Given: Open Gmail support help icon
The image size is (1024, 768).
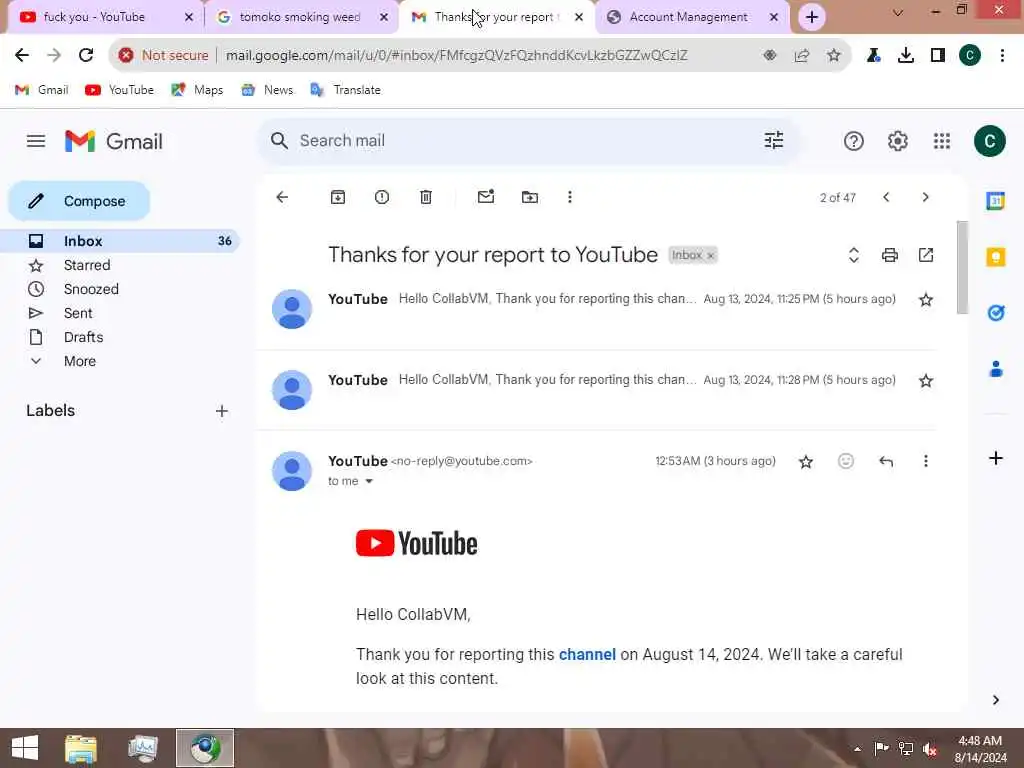Looking at the screenshot, I should tap(854, 141).
